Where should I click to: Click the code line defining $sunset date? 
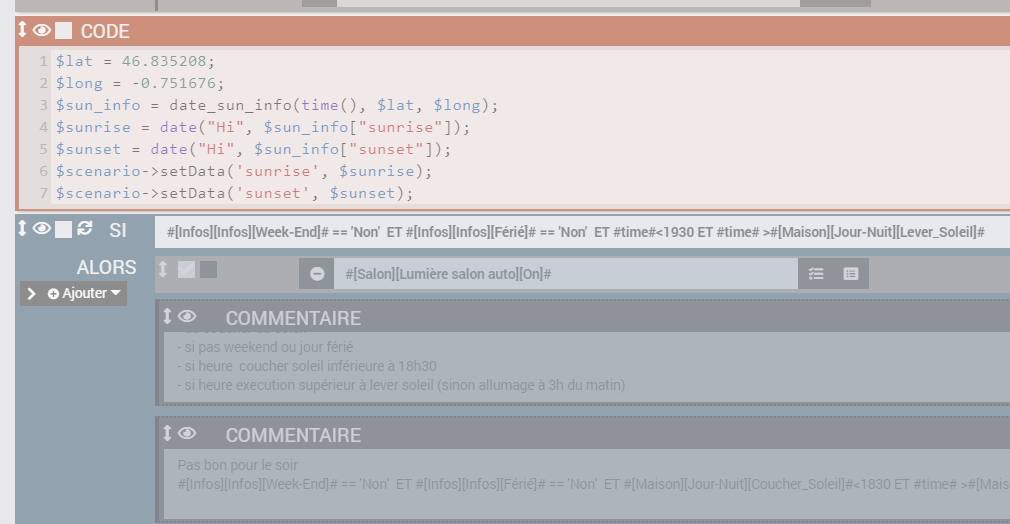click(x=253, y=149)
